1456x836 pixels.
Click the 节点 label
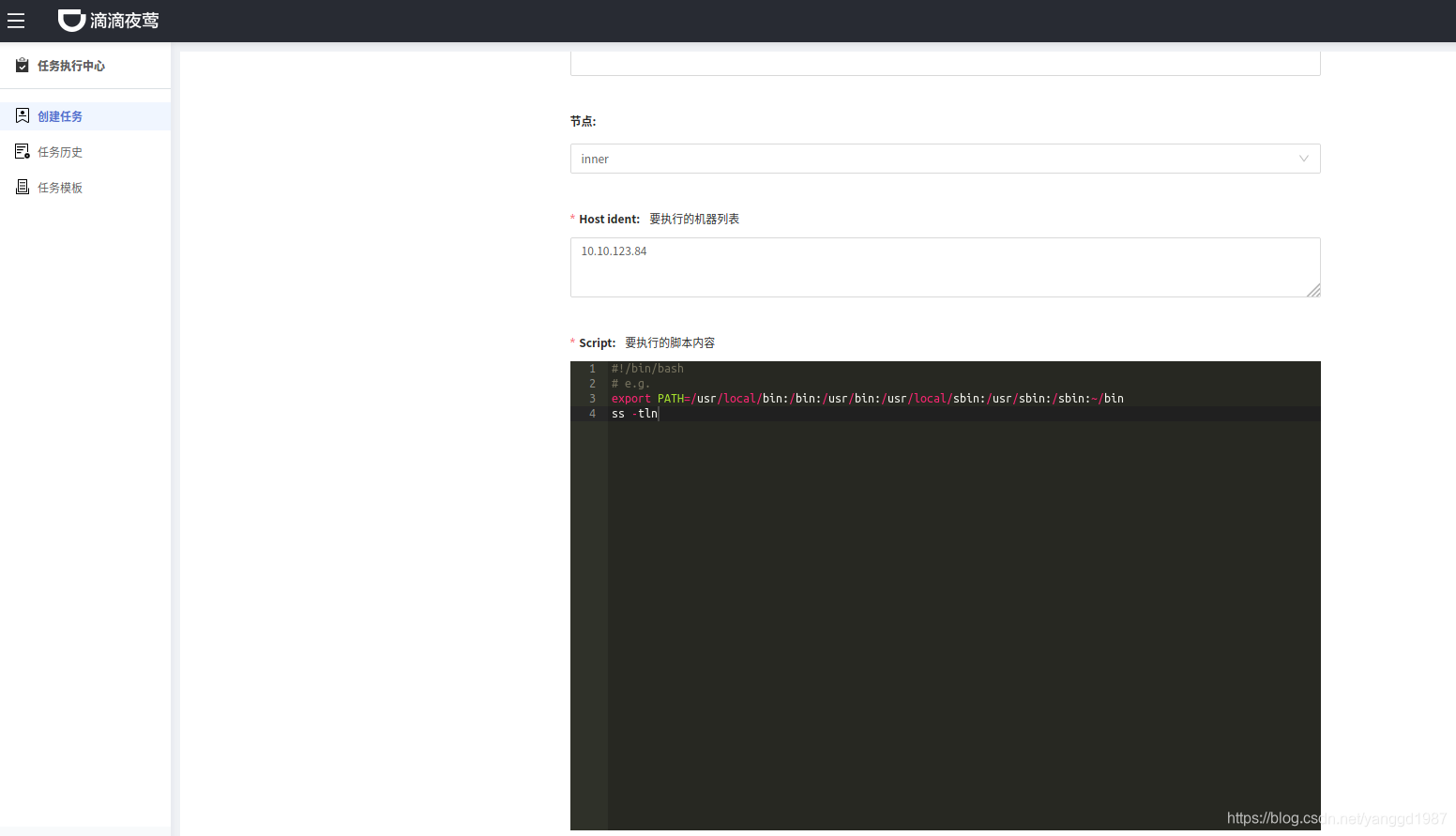coord(583,121)
